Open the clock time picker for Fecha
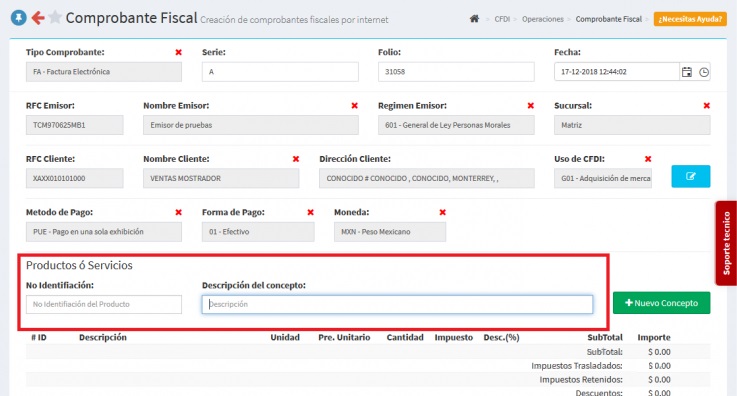 pos(704,72)
